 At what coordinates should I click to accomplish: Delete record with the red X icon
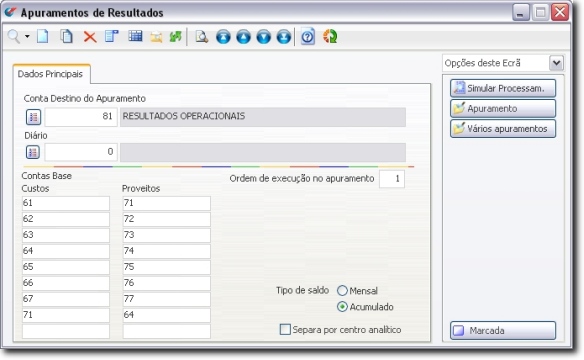(x=90, y=37)
